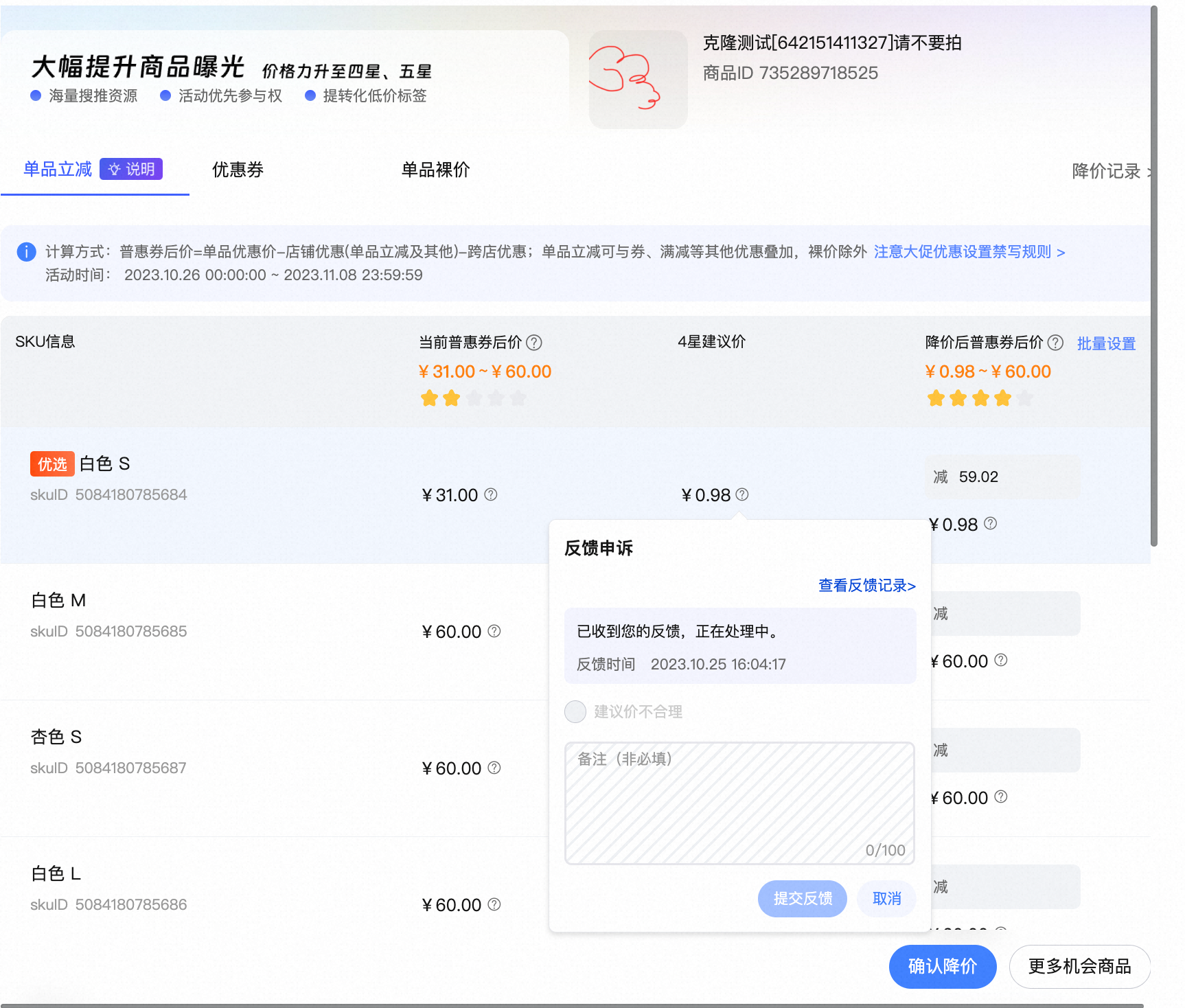1185x1008 pixels.
Task: Switch to the 单品裸价 tab
Action: click(x=436, y=170)
